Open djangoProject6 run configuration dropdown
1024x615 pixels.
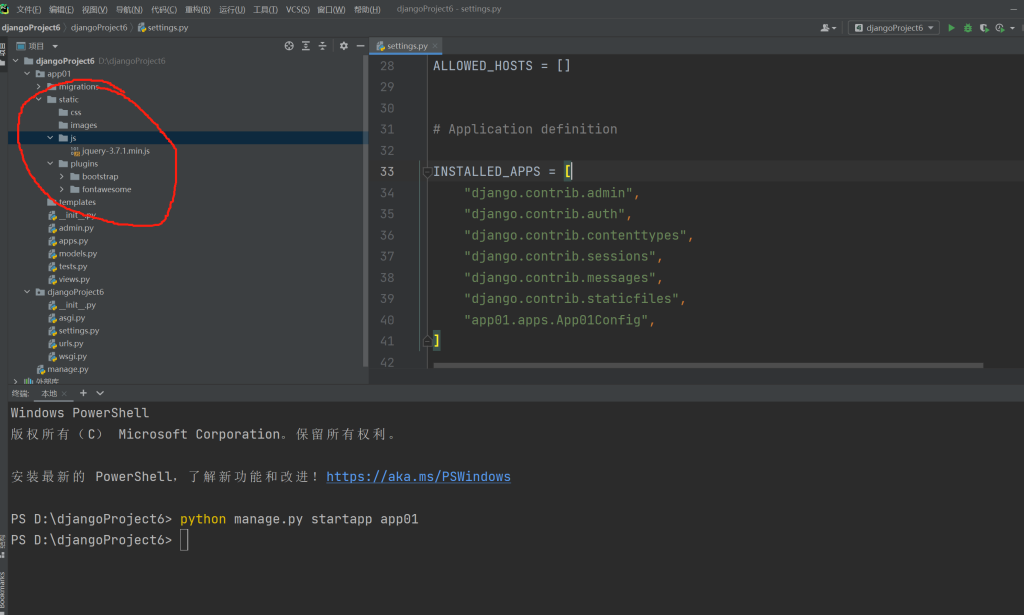[x=893, y=28]
